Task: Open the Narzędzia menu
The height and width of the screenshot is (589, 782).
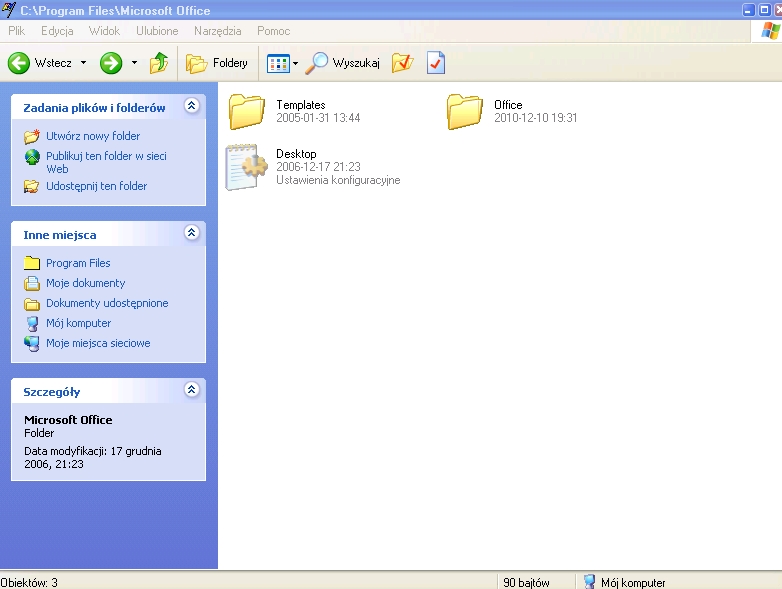Action: (x=217, y=31)
